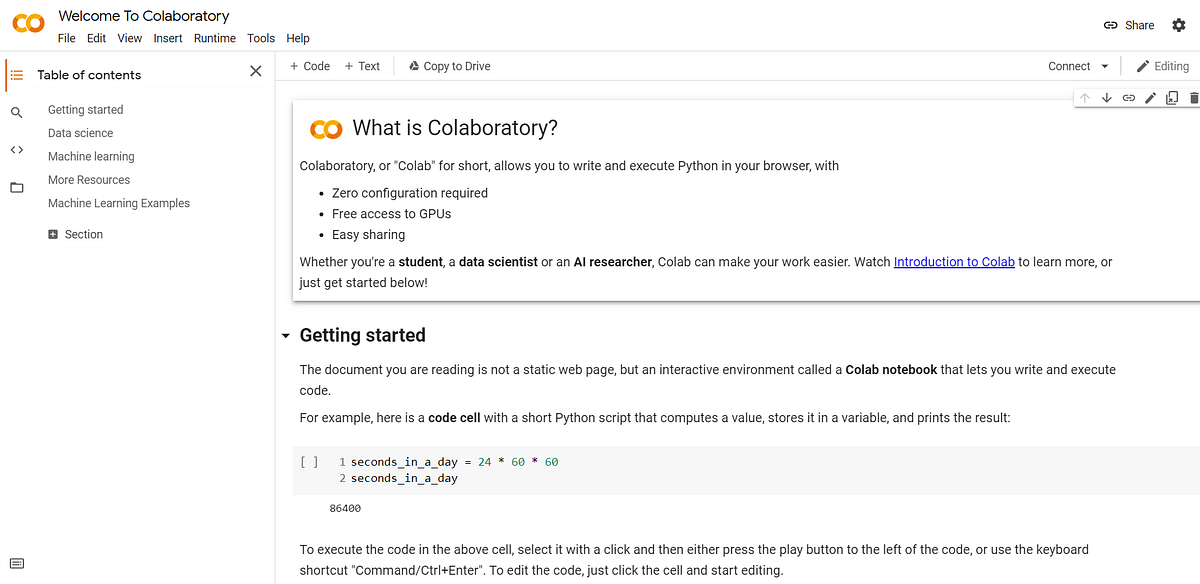Select the Table of contents sidebar icon
Viewport: 1200px width, 584px height.
pos(16,74)
